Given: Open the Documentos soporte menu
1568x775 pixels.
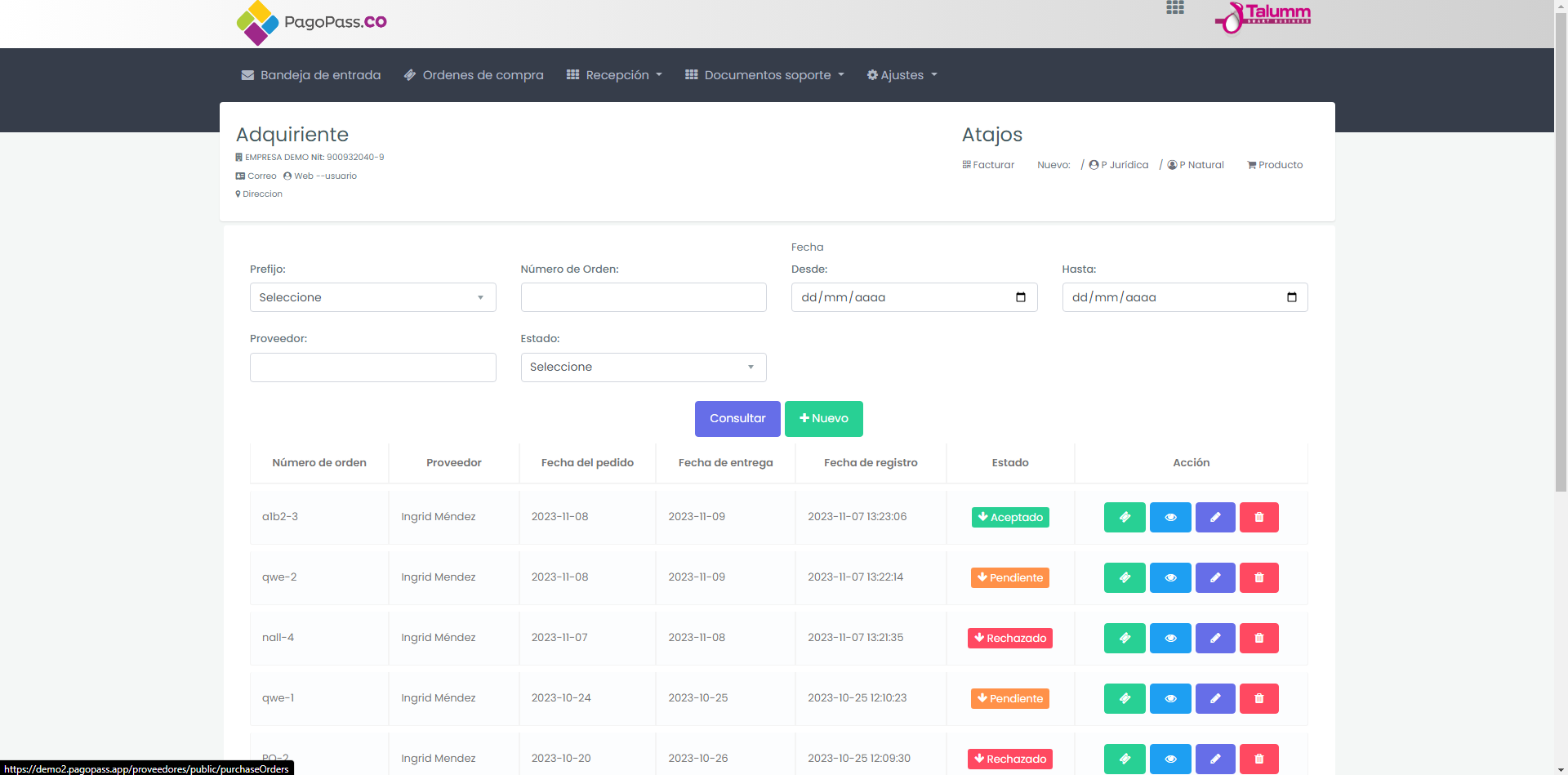Looking at the screenshot, I should click(764, 75).
